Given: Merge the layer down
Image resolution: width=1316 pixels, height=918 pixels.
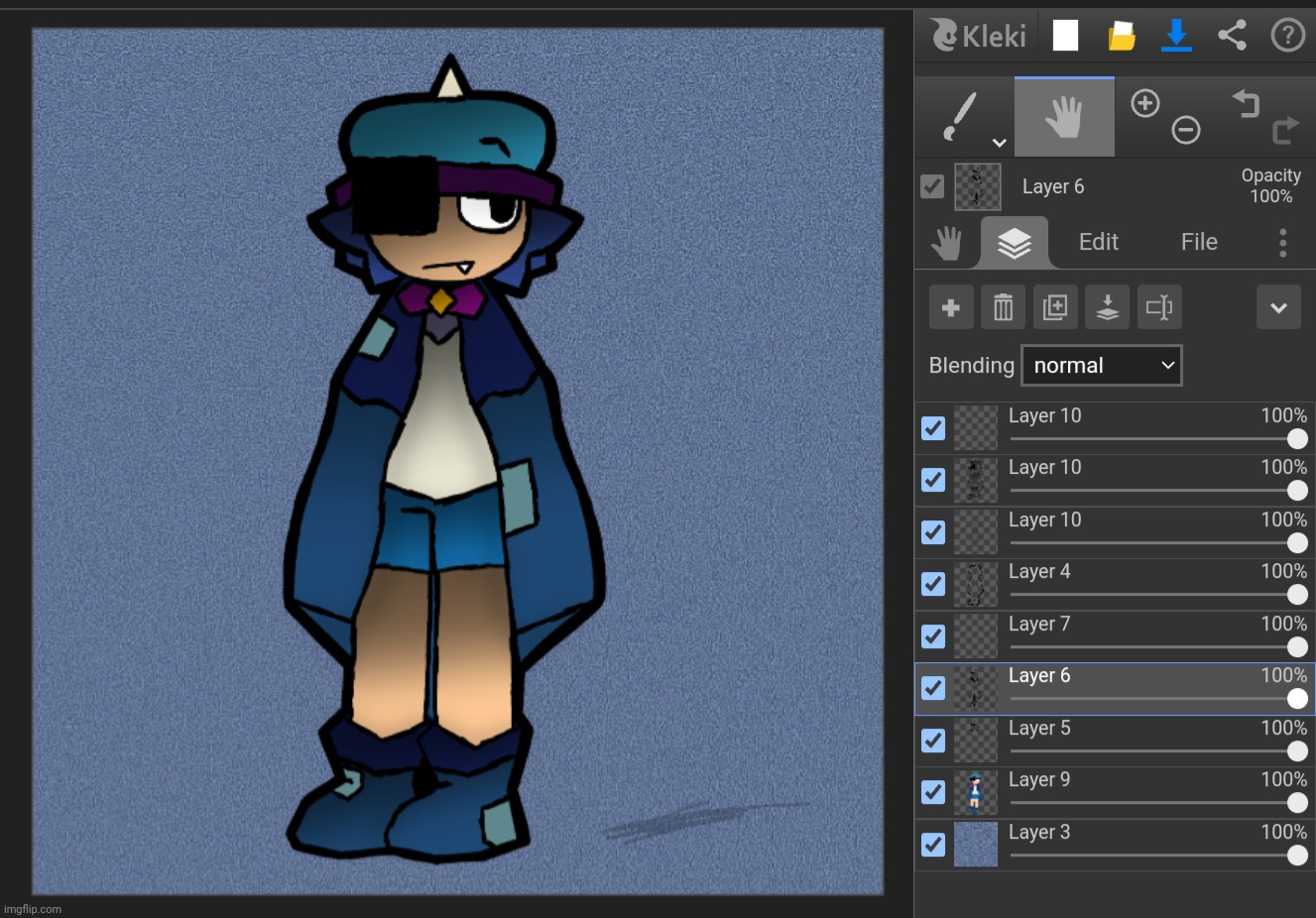Looking at the screenshot, I should click(x=1107, y=307).
